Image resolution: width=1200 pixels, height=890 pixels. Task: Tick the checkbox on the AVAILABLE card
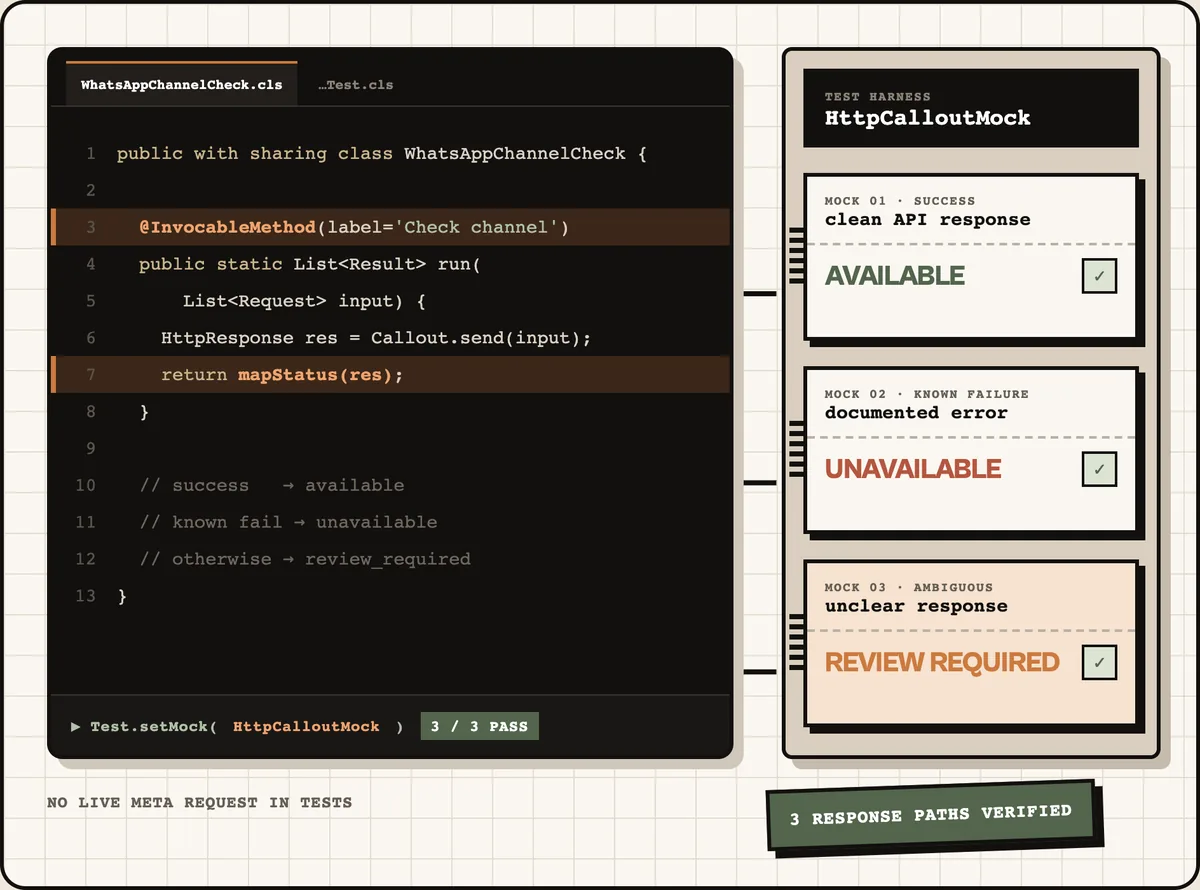(1099, 276)
